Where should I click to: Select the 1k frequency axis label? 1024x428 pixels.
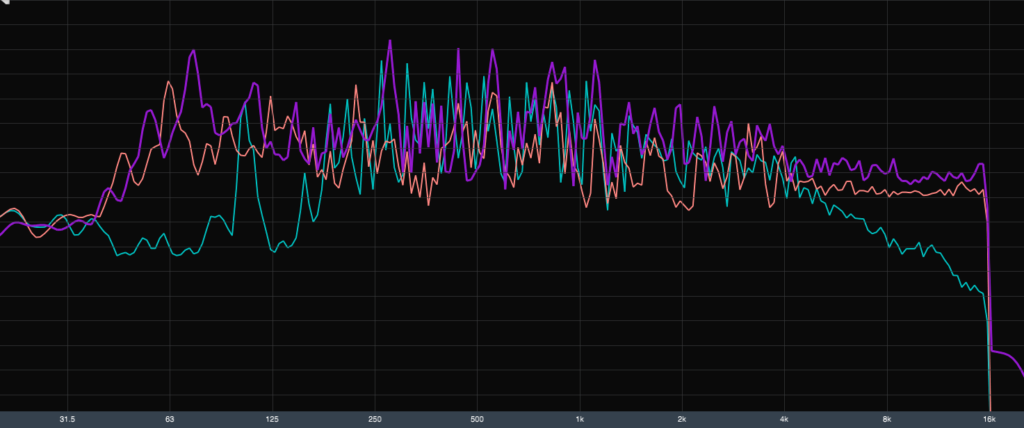(x=580, y=418)
